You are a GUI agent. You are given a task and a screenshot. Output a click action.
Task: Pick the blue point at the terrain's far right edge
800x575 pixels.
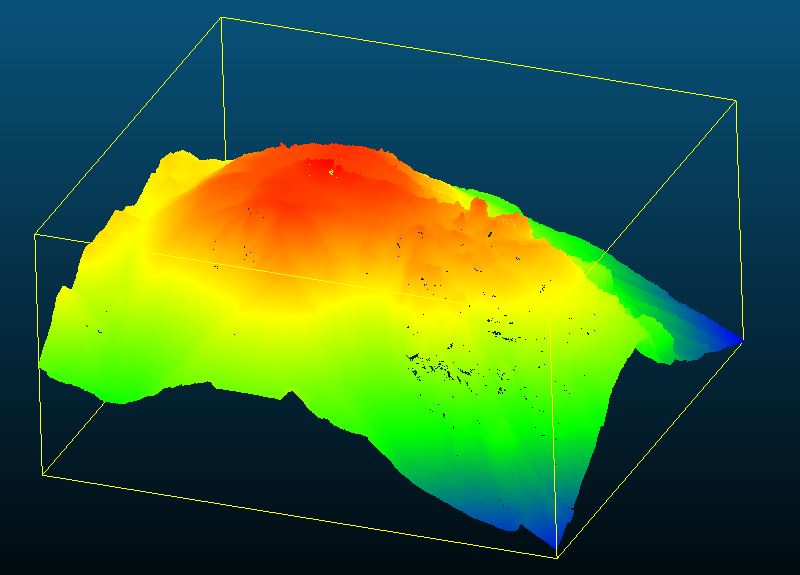click(x=737, y=339)
